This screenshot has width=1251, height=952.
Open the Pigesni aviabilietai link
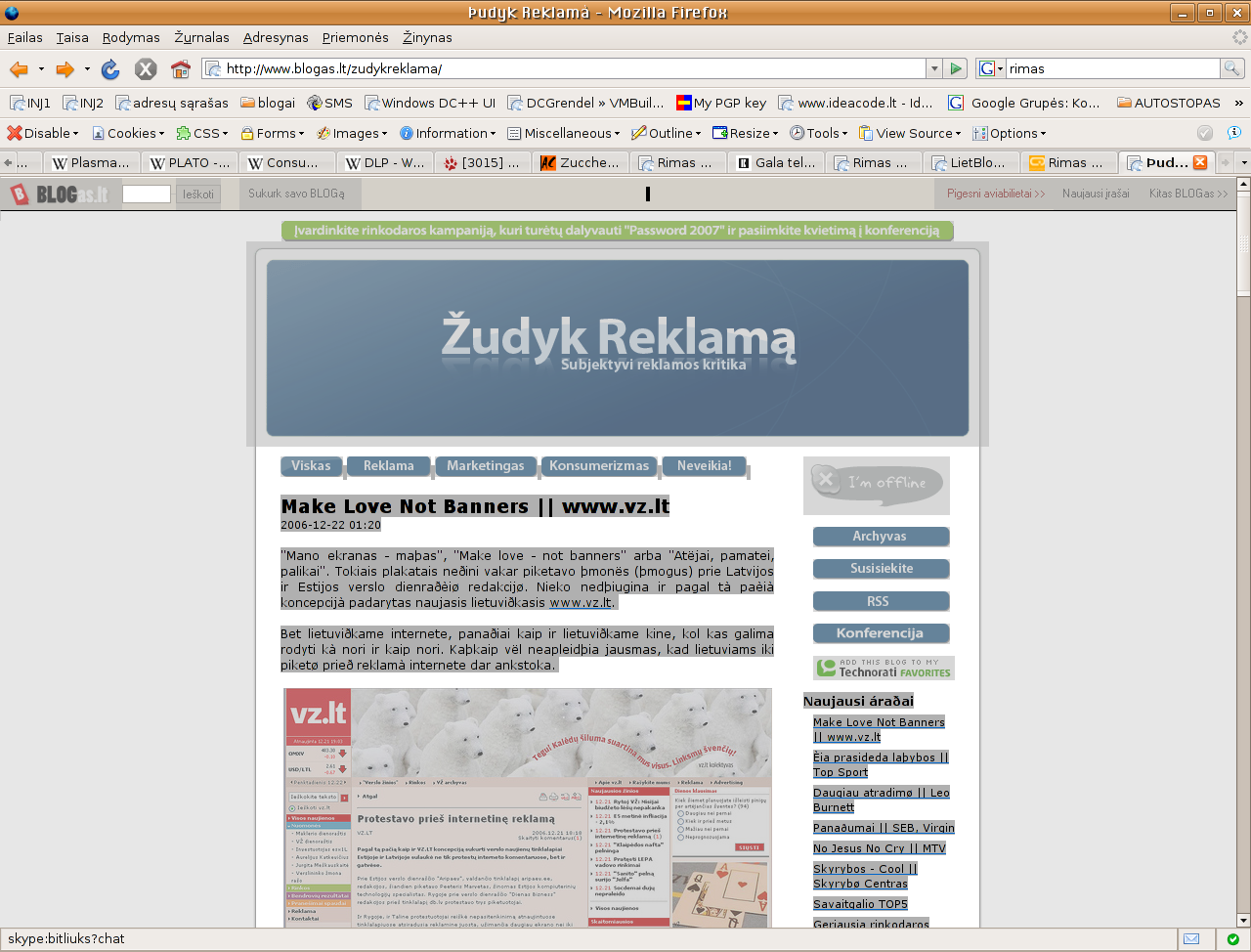click(996, 194)
